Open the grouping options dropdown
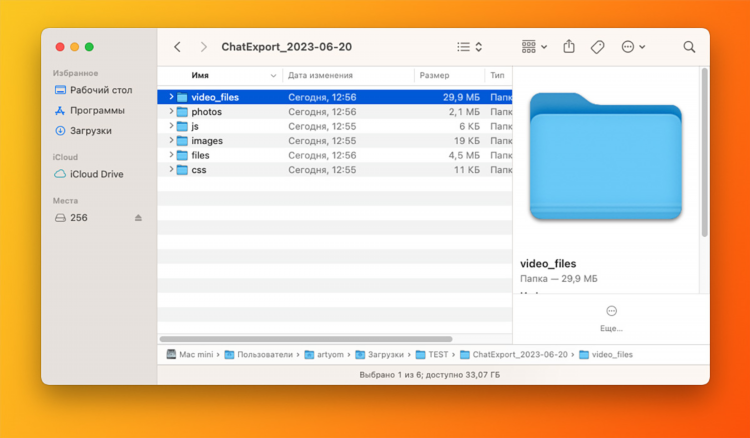The image size is (750, 438). click(x=534, y=47)
